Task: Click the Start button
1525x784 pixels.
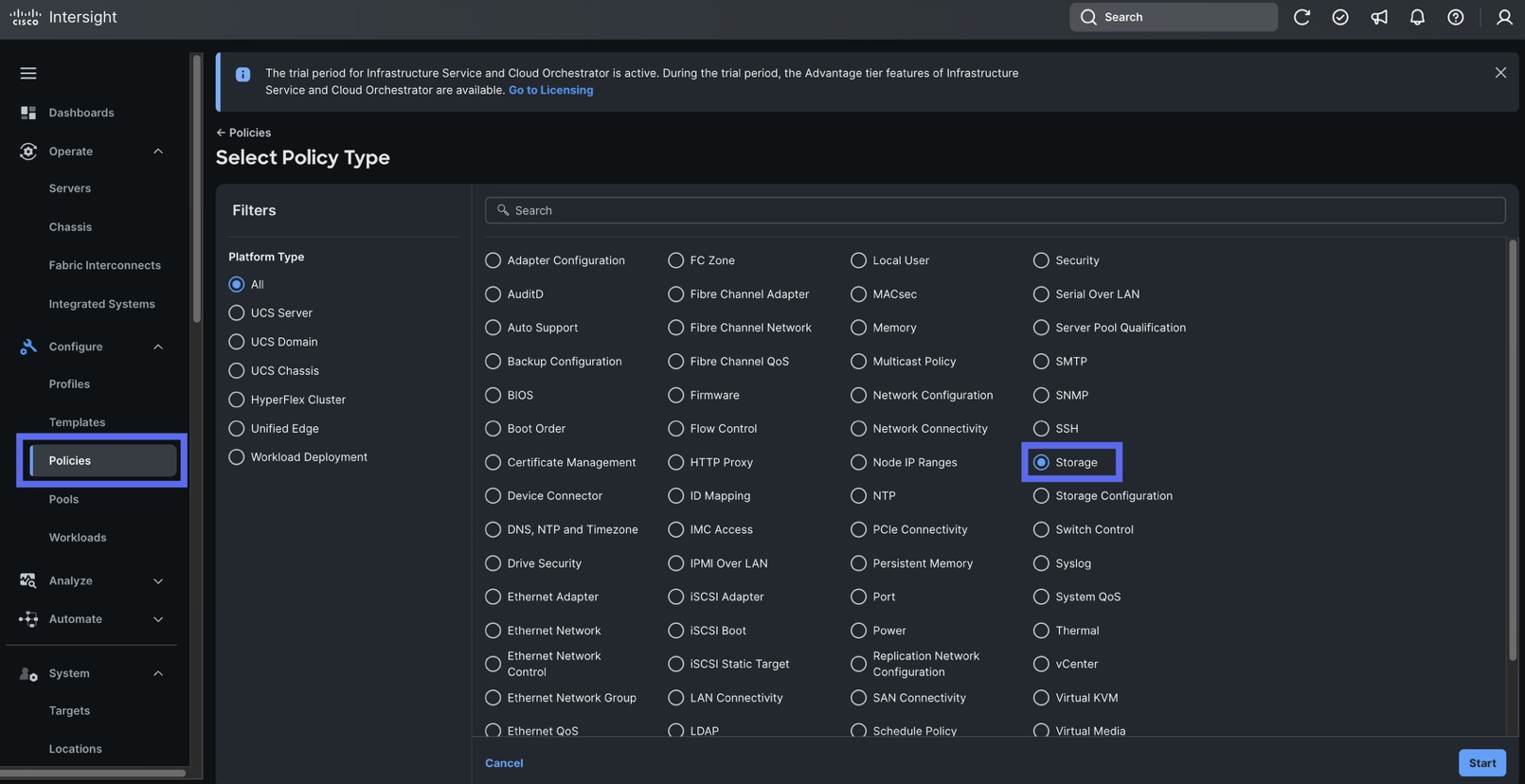Action: (x=1482, y=763)
